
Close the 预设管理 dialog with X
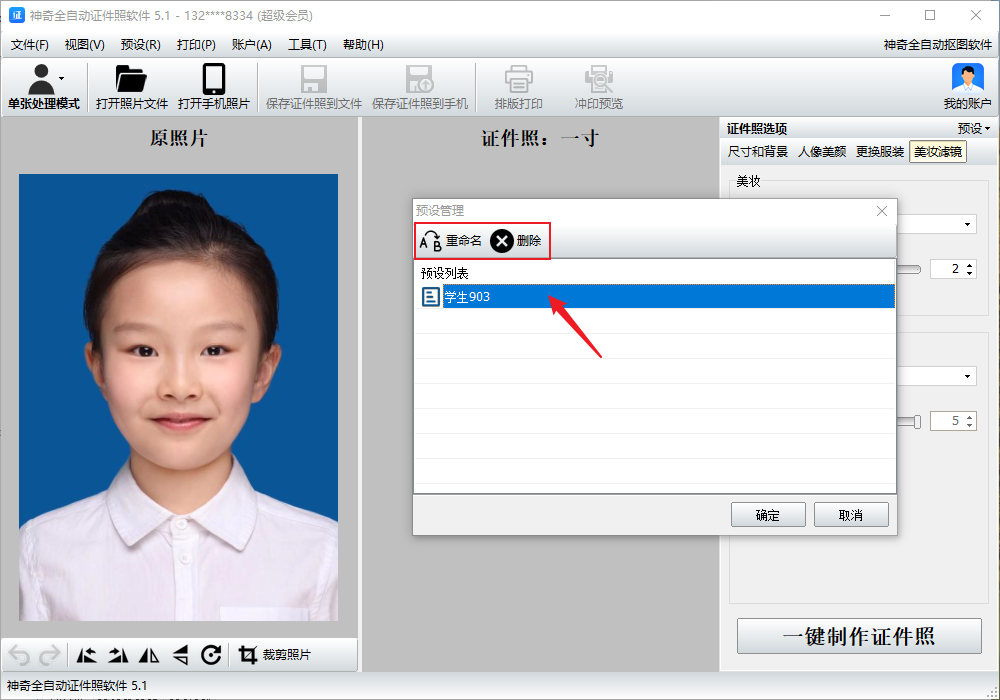(x=882, y=211)
